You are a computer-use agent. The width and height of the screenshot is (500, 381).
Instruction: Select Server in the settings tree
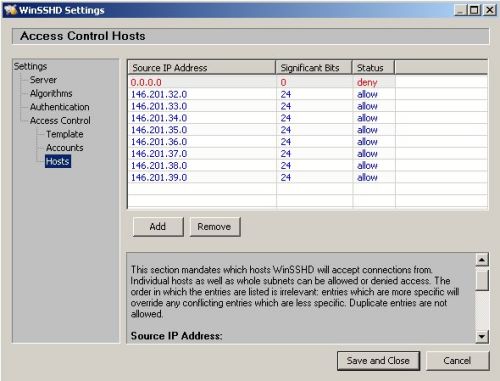click(x=43, y=80)
